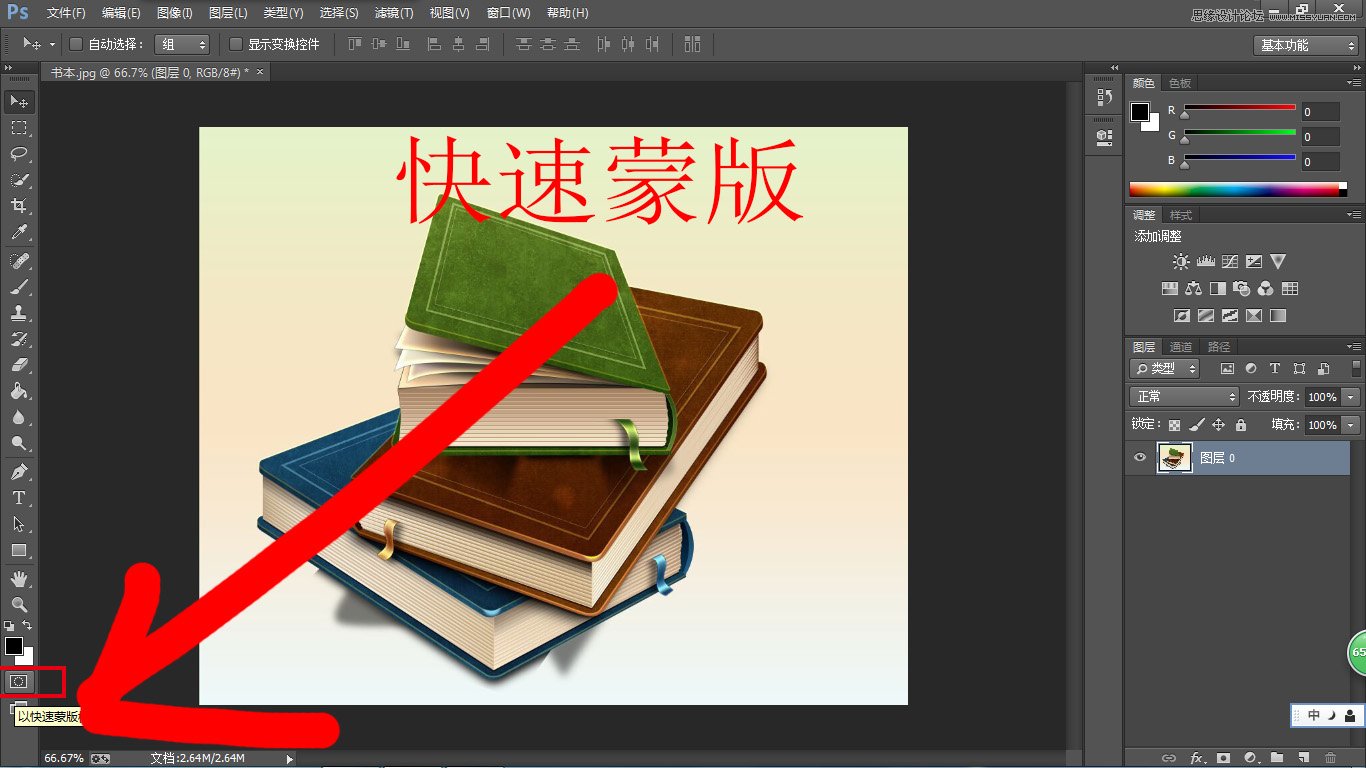Image resolution: width=1366 pixels, height=768 pixels.
Task: Switch to the 色板 tab
Action: pyautogui.click(x=1180, y=83)
